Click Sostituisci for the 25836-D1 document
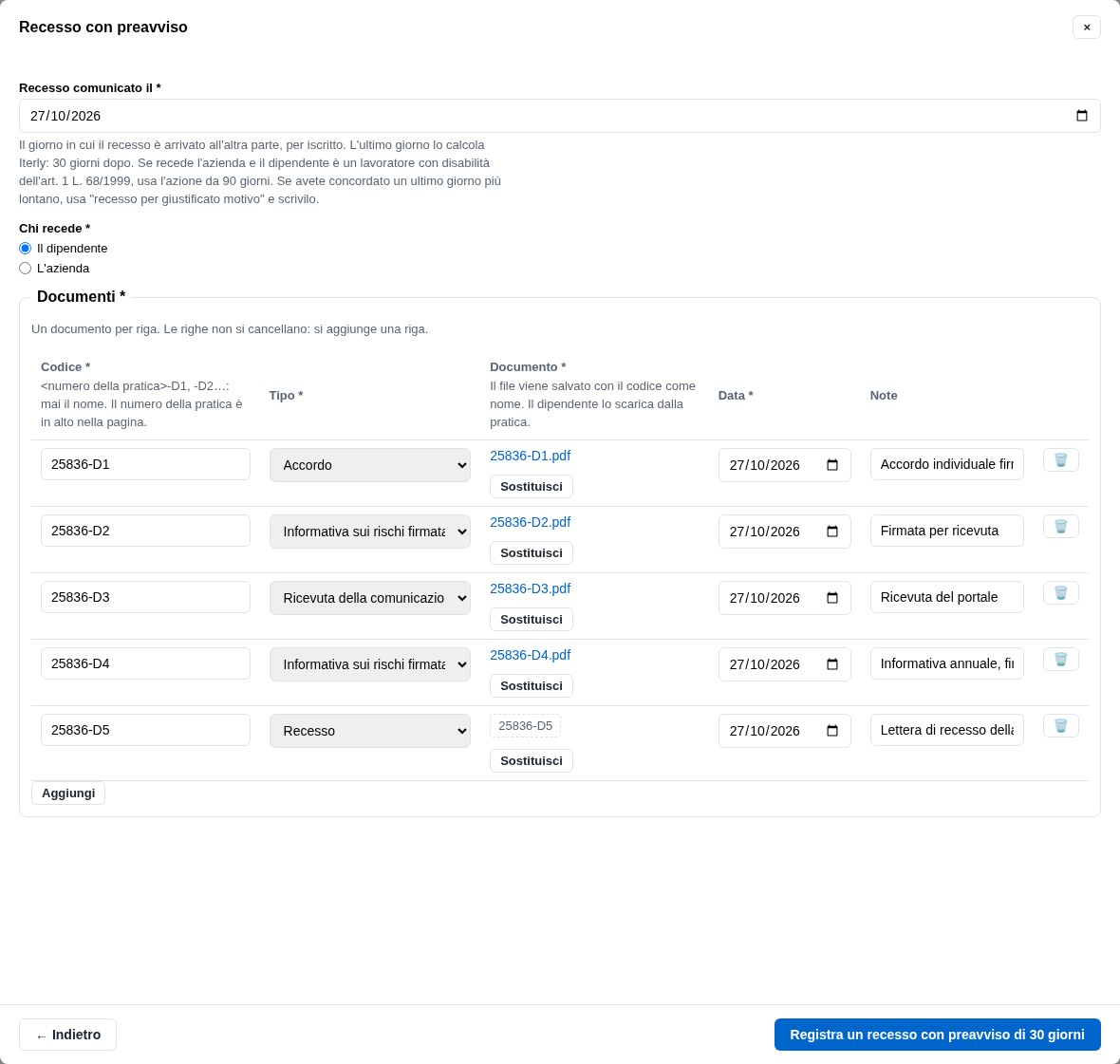The height and width of the screenshot is (1064, 1120). (532, 486)
